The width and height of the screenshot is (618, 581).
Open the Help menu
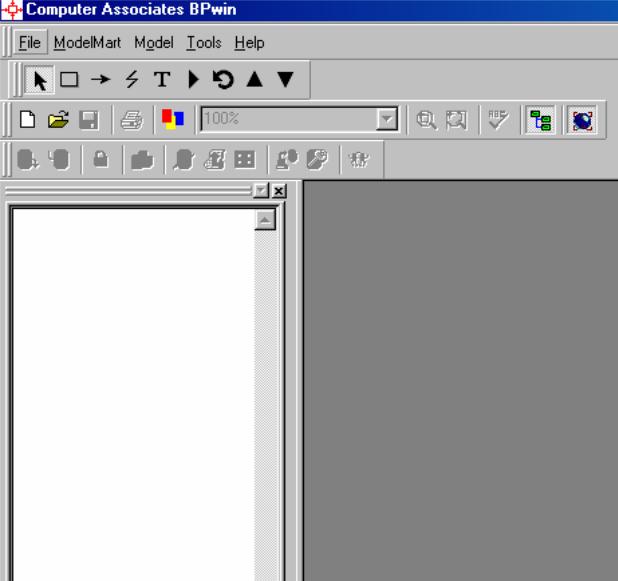pyautogui.click(x=249, y=42)
